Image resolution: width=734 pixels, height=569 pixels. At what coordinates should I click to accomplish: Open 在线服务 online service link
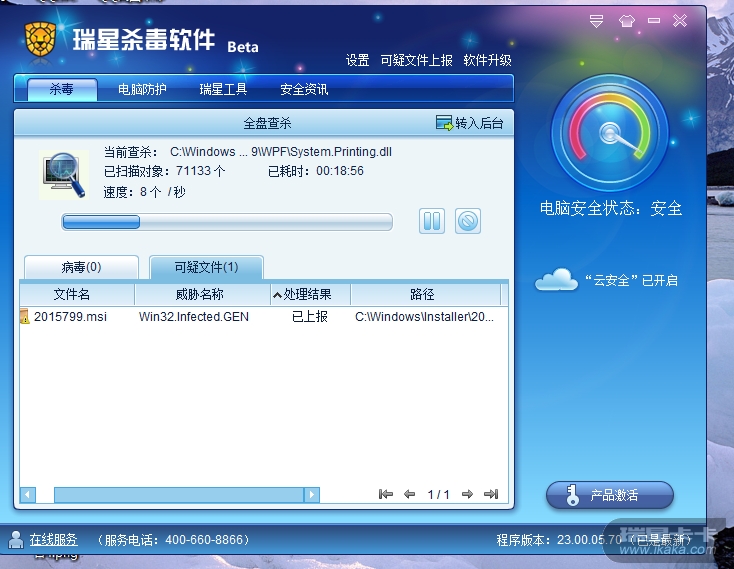[x=53, y=540]
